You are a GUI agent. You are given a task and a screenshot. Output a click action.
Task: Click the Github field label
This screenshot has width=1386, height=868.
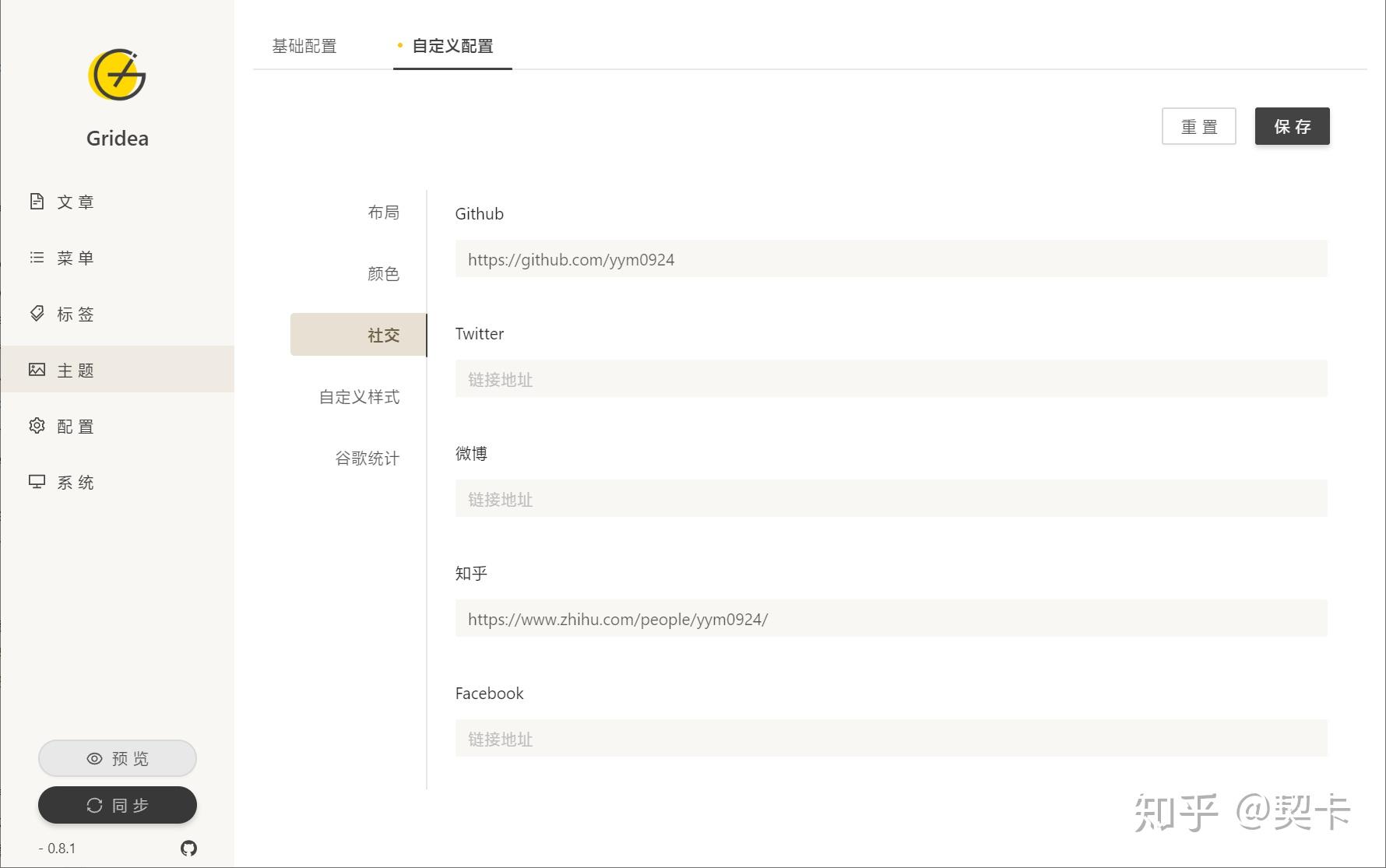(480, 213)
